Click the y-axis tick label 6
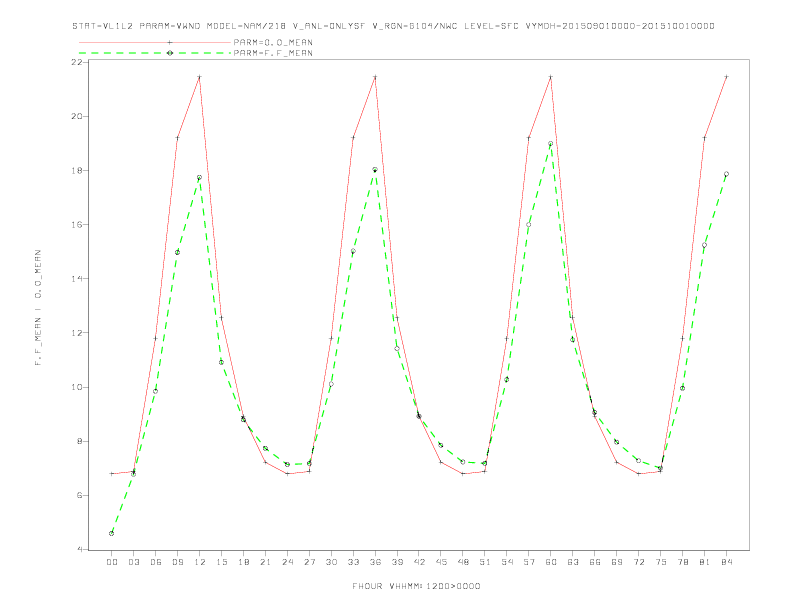Viewport: 792px width, 612px height. [x=79, y=495]
